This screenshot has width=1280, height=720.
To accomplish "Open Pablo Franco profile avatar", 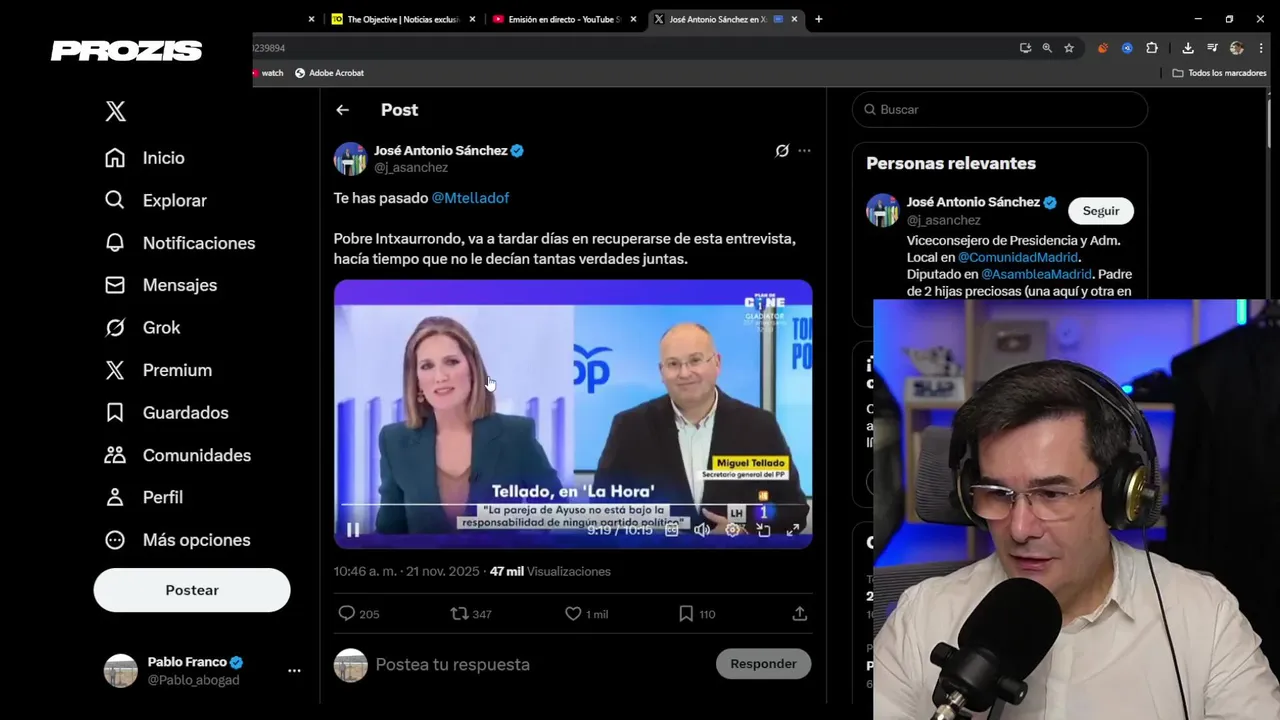I will point(121,671).
